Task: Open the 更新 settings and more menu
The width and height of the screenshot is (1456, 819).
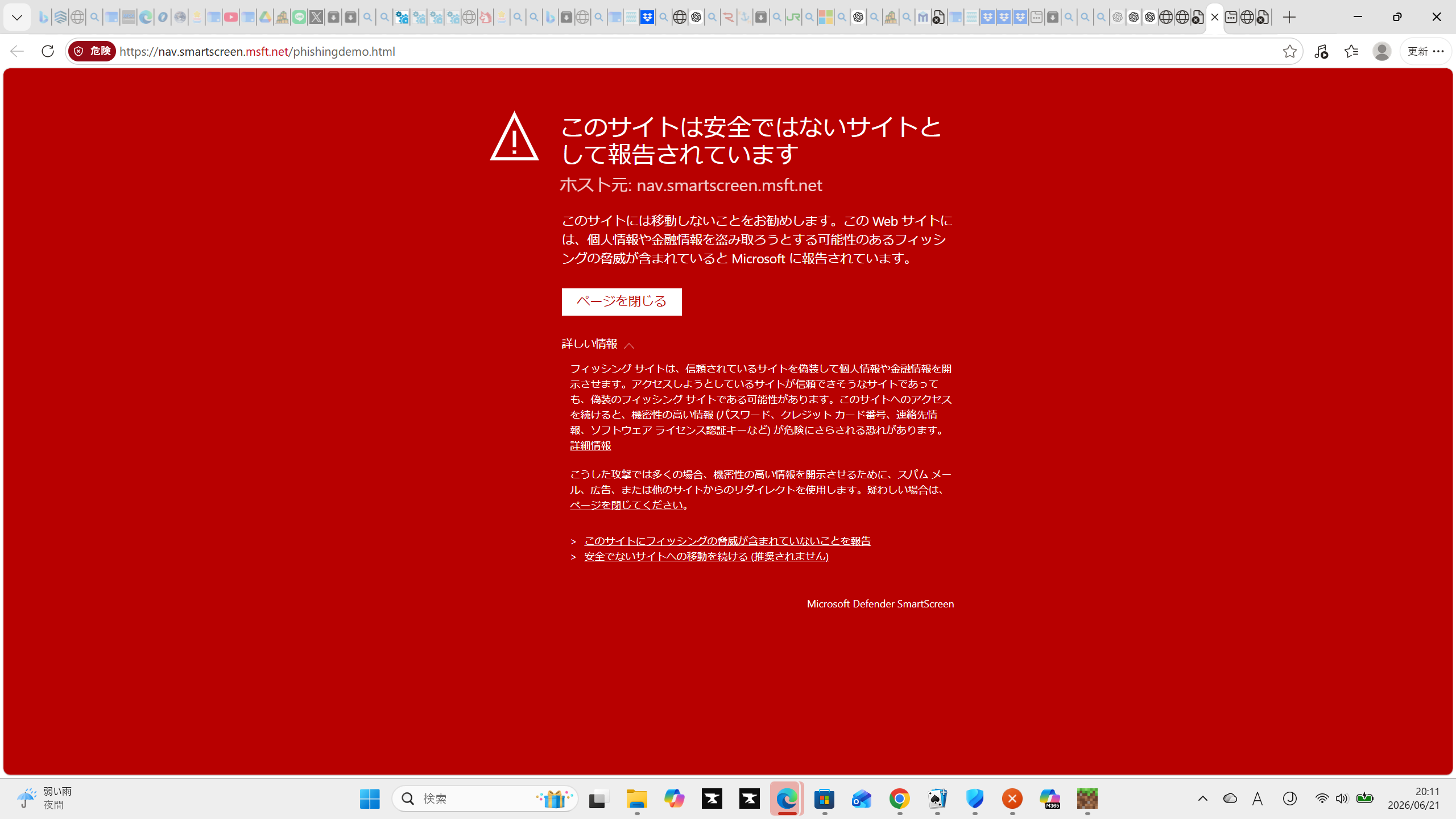Action: click(x=1425, y=51)
